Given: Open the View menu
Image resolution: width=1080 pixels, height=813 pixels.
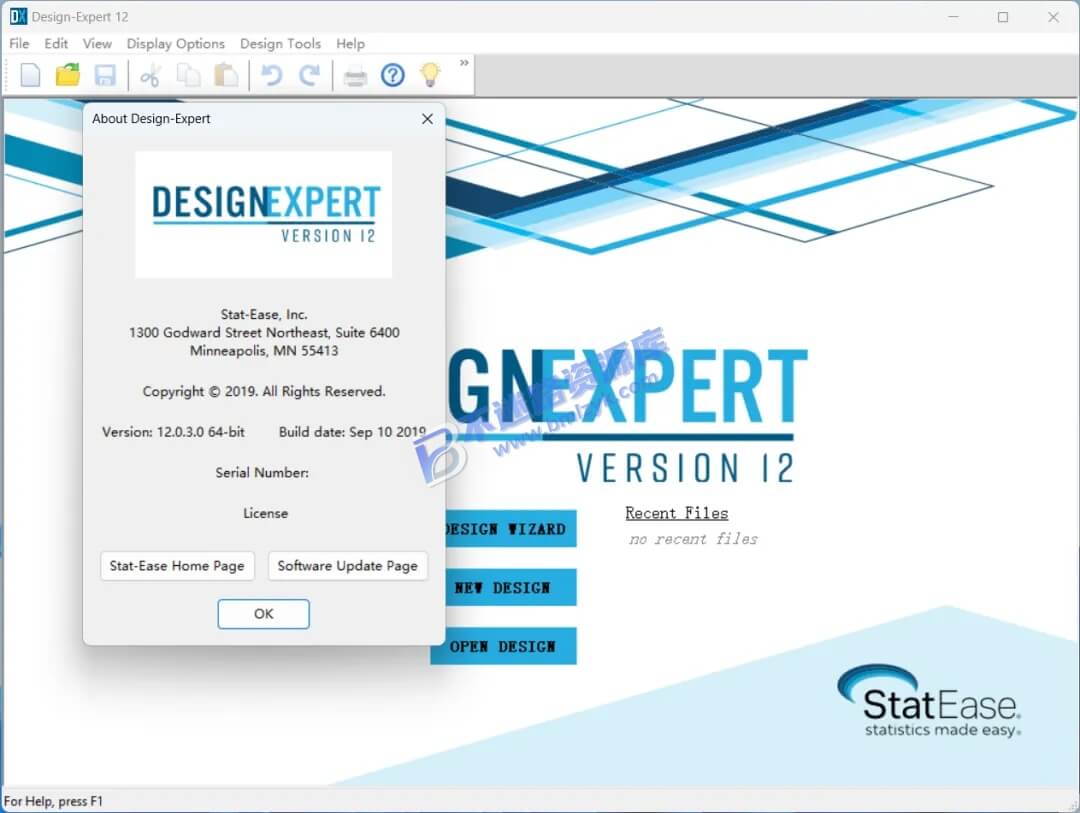Looking at the screenshot, I should (97, 43).
